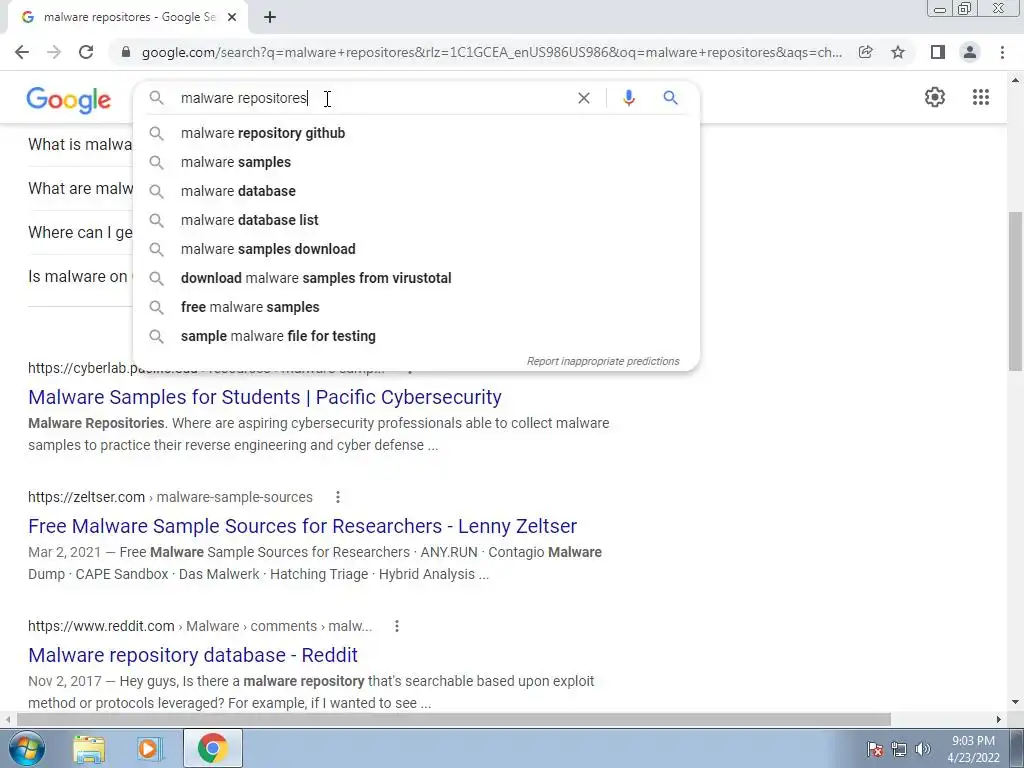Screen dimensions: 1024x768
Task: Click the scroll-down arrow button
Action: [1016, 703]
